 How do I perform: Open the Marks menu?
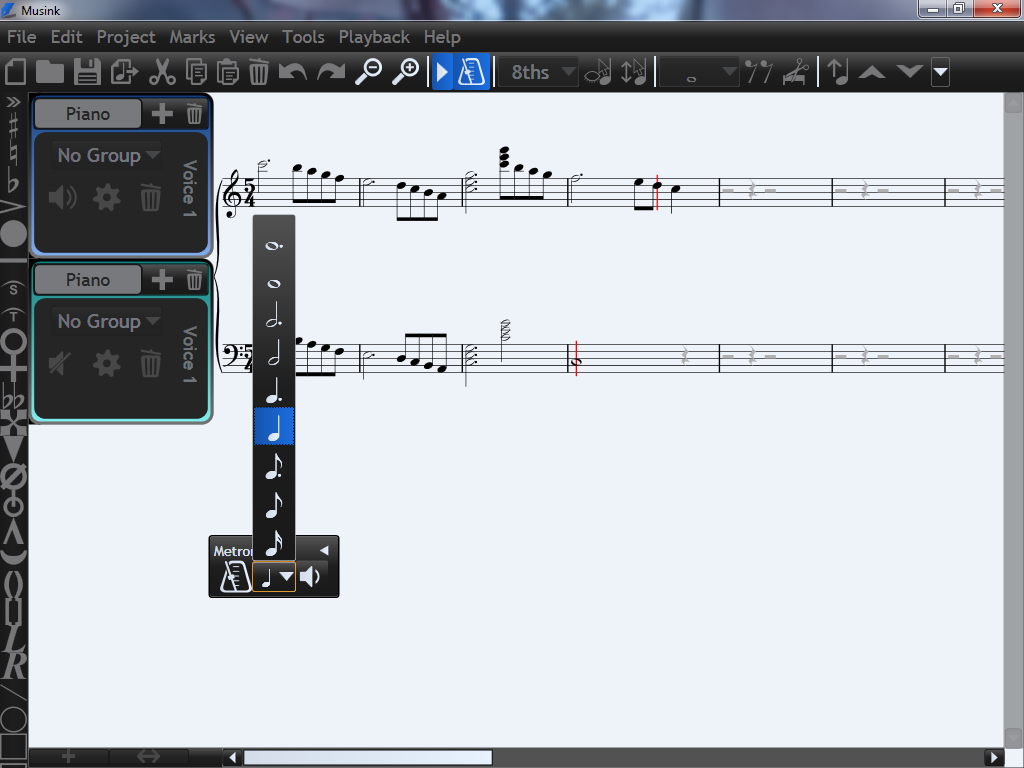[x=192, y=37]
